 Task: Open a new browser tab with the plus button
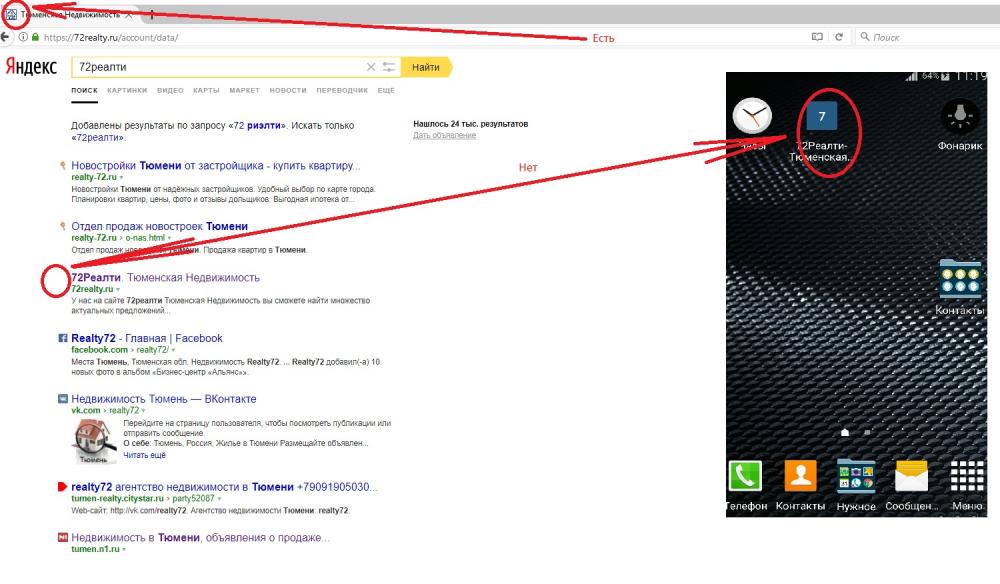click(152, 14)
